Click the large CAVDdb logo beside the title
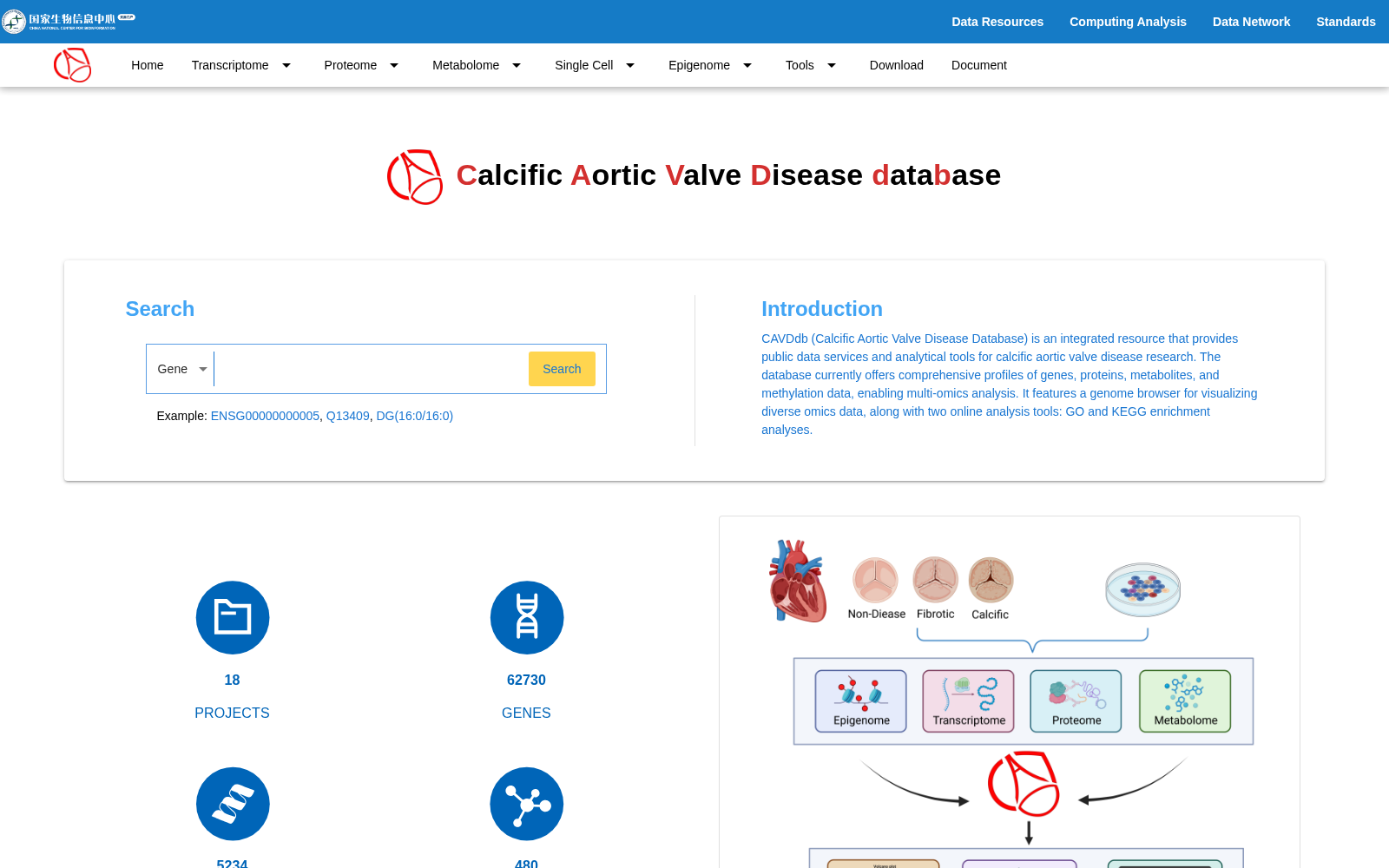1389x868 pixels. point(415,176)
